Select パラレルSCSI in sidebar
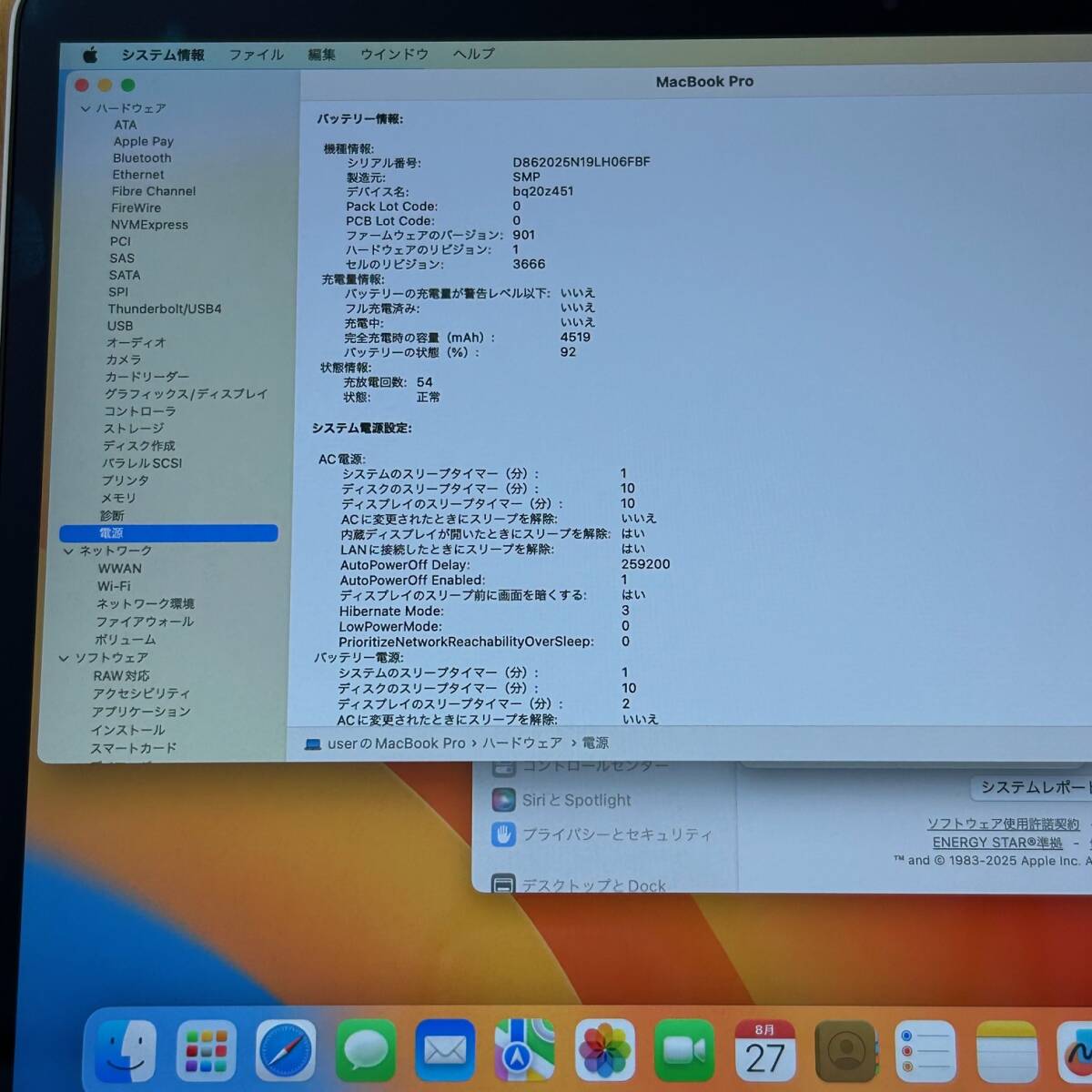This screenshot has width=1092, height=1092. (x=142, y=463)
